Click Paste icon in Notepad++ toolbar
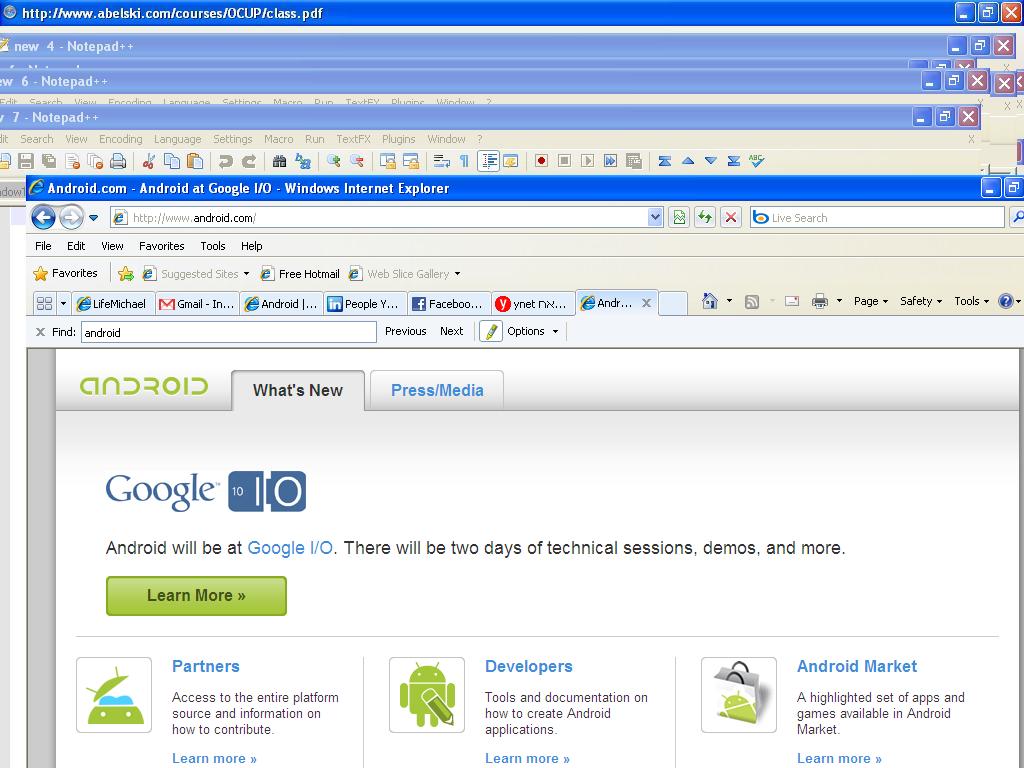 coord(195,161)
